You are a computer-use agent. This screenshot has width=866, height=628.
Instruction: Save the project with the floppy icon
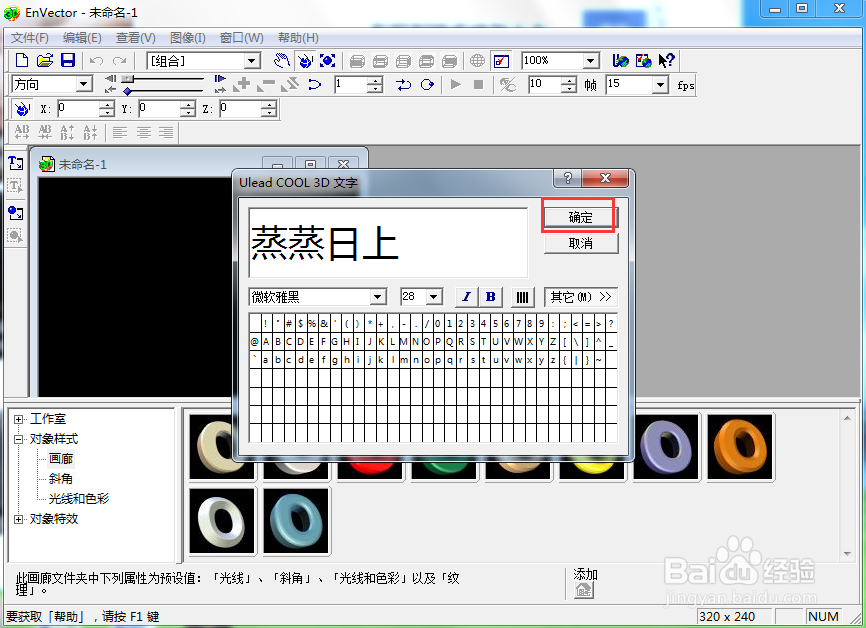68,60
